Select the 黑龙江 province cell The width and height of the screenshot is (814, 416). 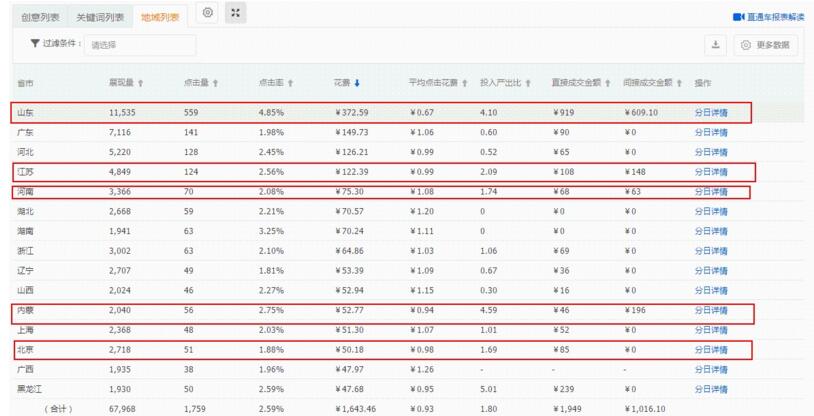[30, 389]
